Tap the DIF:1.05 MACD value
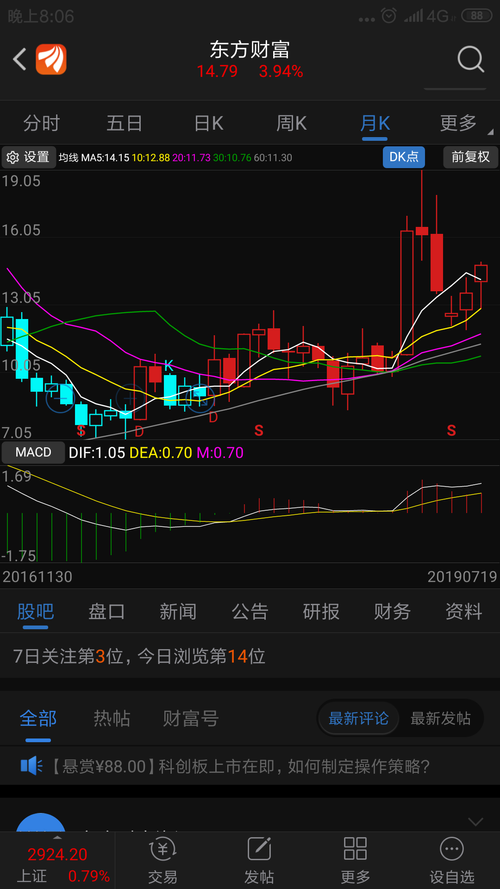Viewport: 500px width, 889px height. point(96,452)
